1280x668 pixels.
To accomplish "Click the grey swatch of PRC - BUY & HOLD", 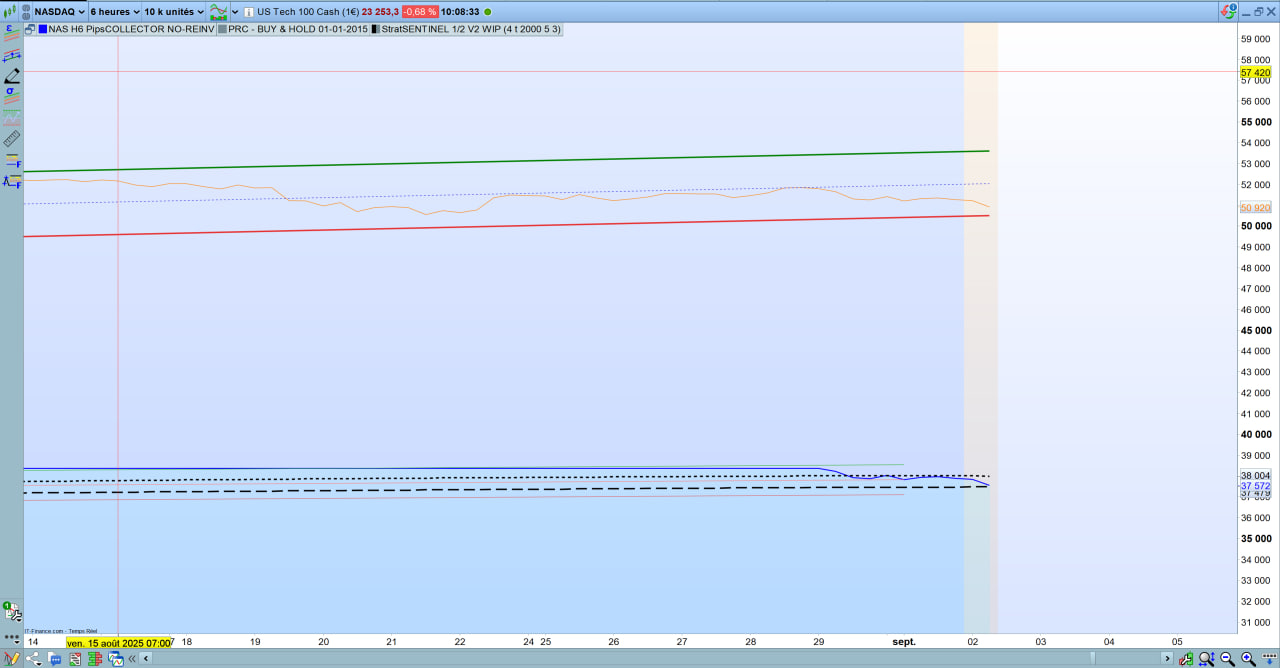I will tap(222, 29).
